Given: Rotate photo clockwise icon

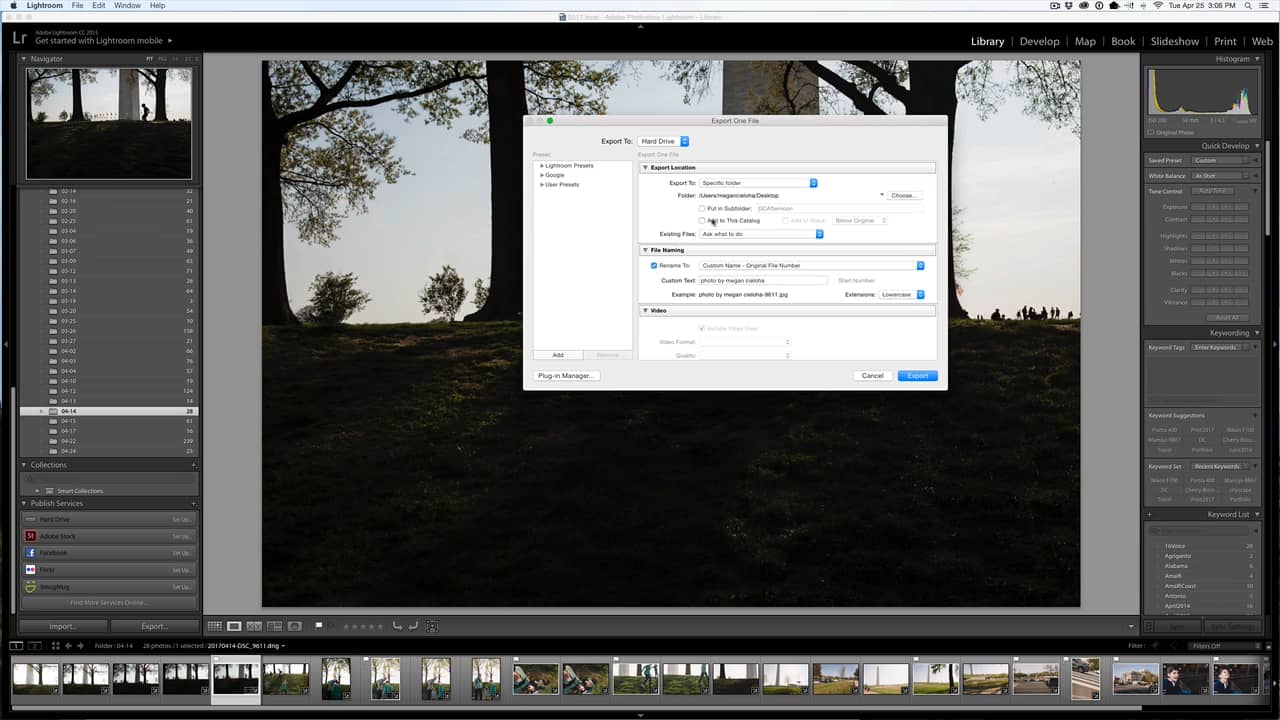Looking at the screenshot, I should click(414, 626).
